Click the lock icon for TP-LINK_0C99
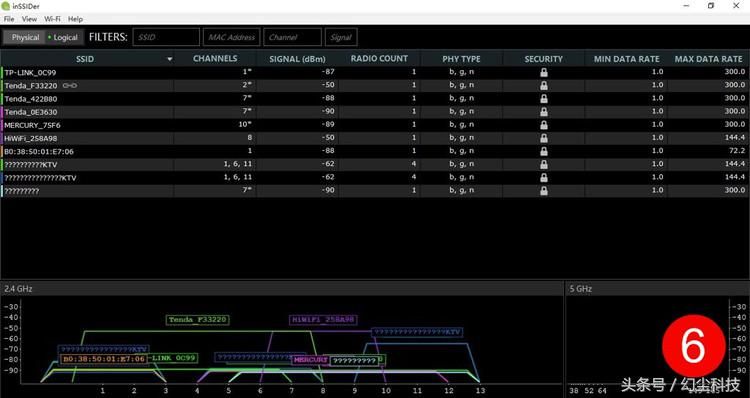The image size is (750, 398). pyautogui.click(x=544, y=72)
